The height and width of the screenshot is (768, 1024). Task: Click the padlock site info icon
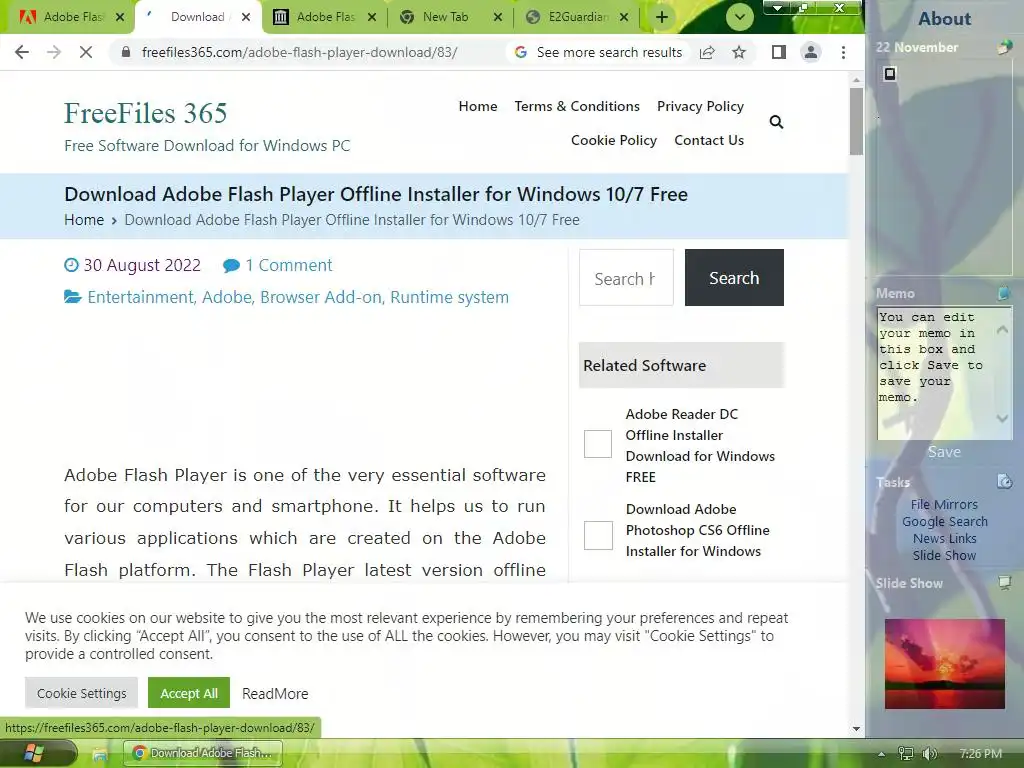[126, 52]
